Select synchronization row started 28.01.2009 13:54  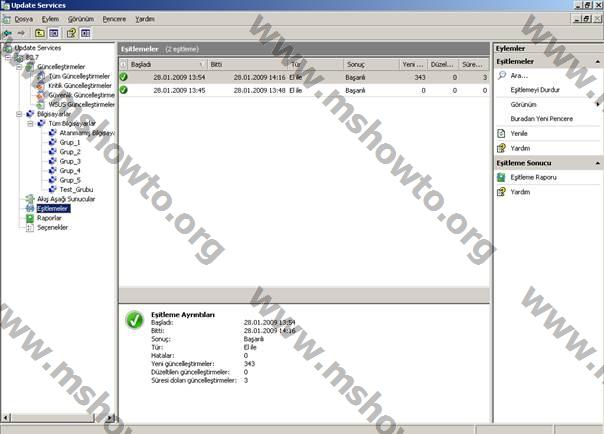(304, 77)
